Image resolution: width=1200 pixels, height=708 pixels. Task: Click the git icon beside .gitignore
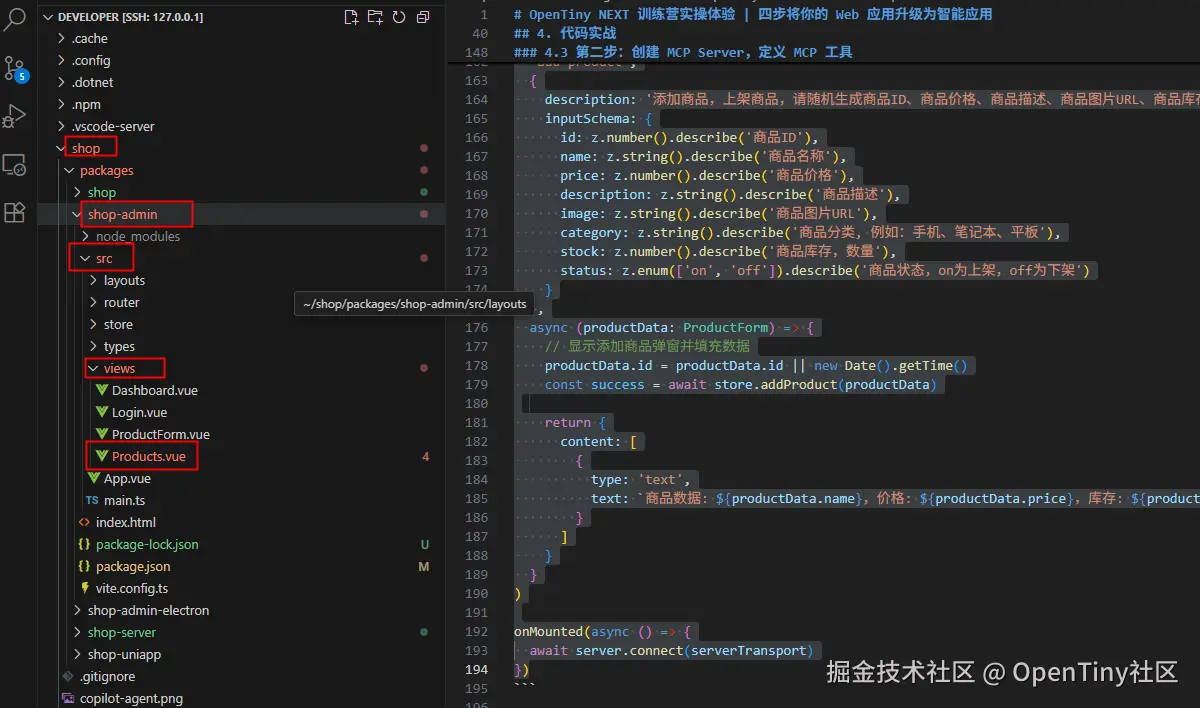[x=68, y=676]
